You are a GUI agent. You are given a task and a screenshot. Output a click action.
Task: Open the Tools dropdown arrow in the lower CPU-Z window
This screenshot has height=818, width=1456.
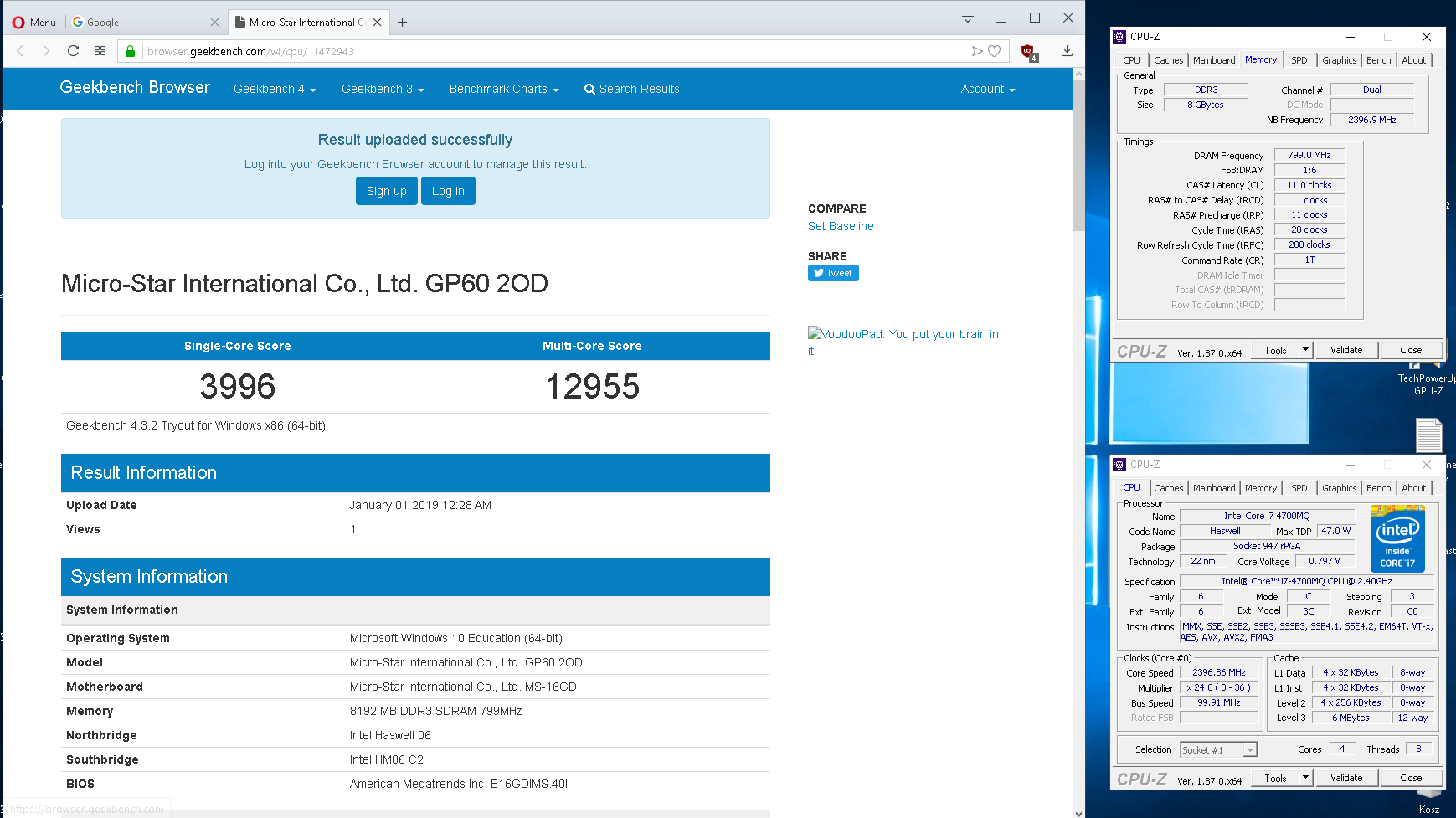coord(1305,778)
